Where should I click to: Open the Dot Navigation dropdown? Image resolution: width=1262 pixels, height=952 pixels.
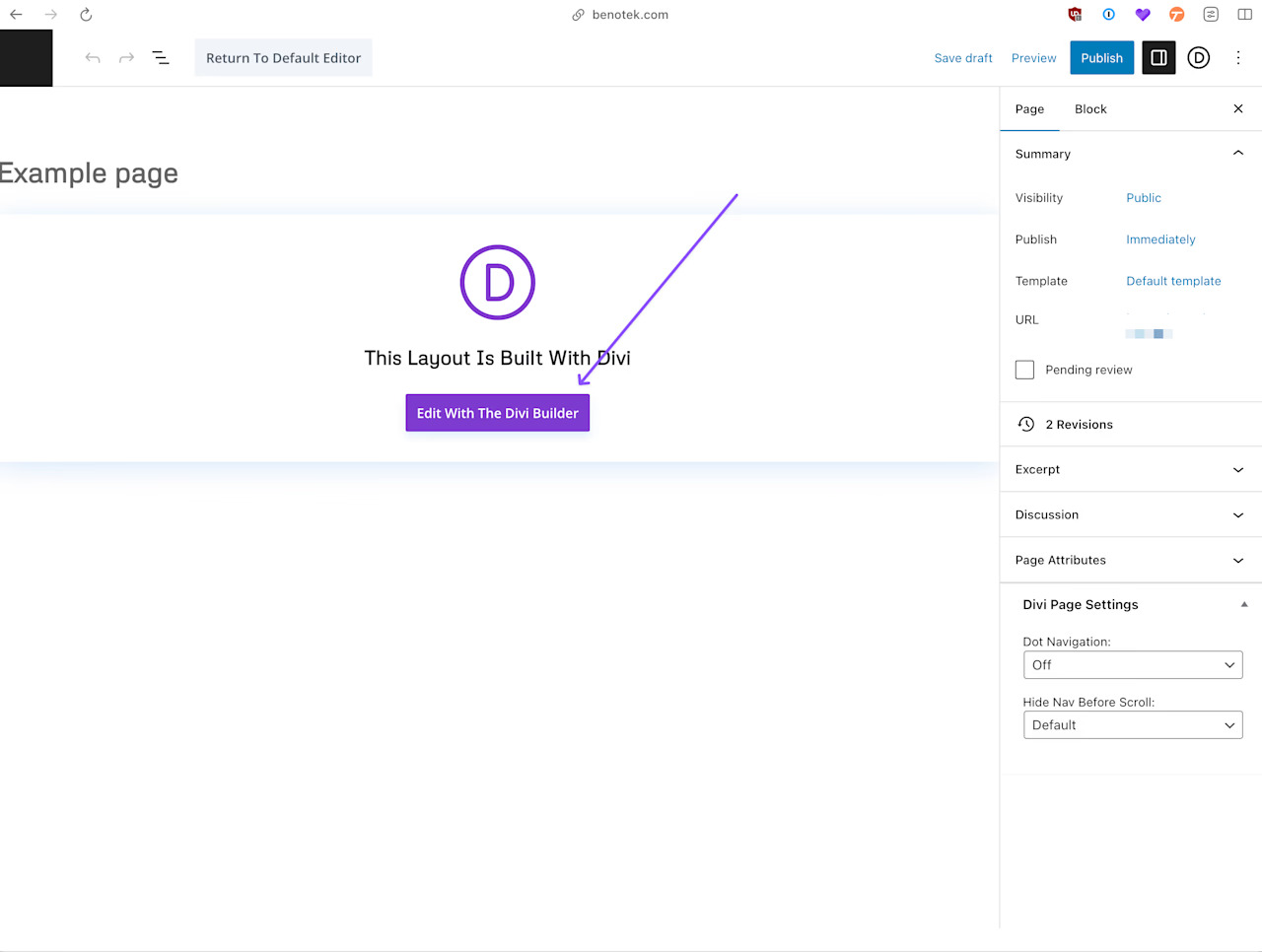pyautogui.click(x=1132, y=665)
